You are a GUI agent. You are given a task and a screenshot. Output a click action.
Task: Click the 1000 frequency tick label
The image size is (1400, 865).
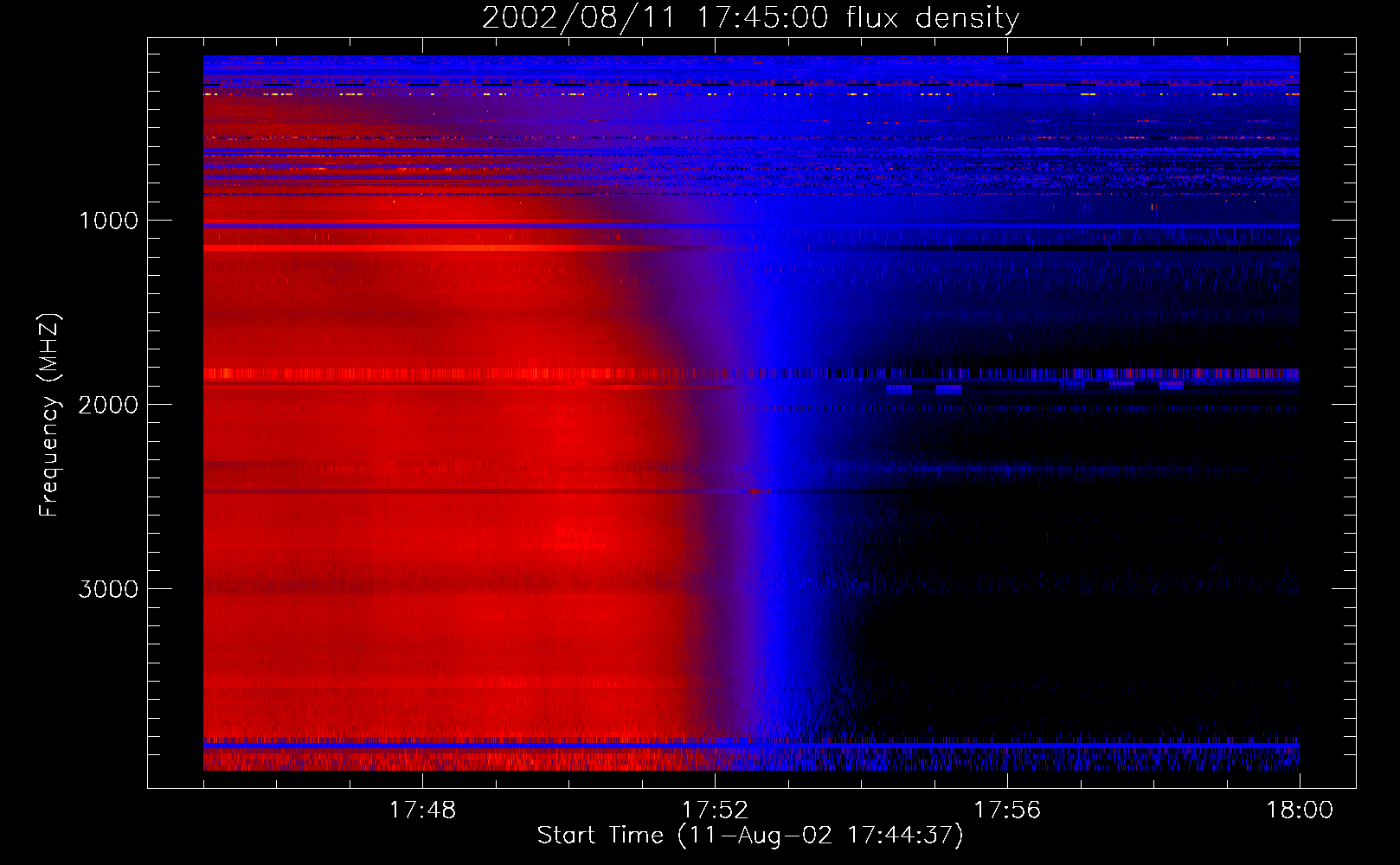click(108, 221)
